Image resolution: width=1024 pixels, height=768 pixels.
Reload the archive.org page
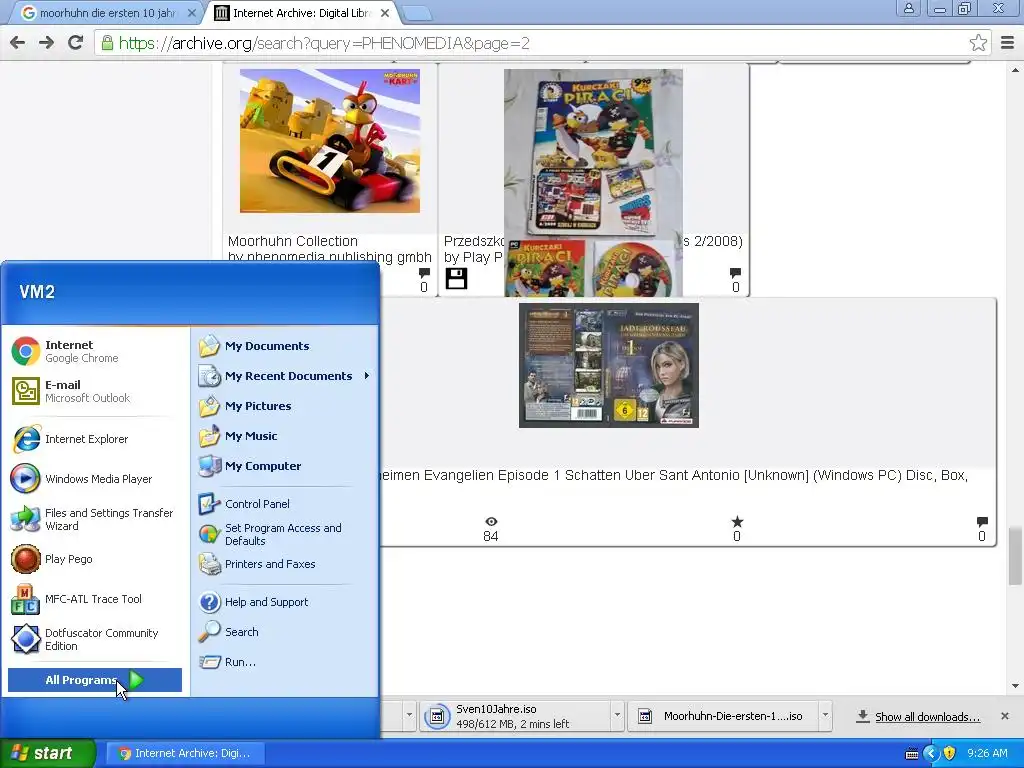tap(76, 43)
